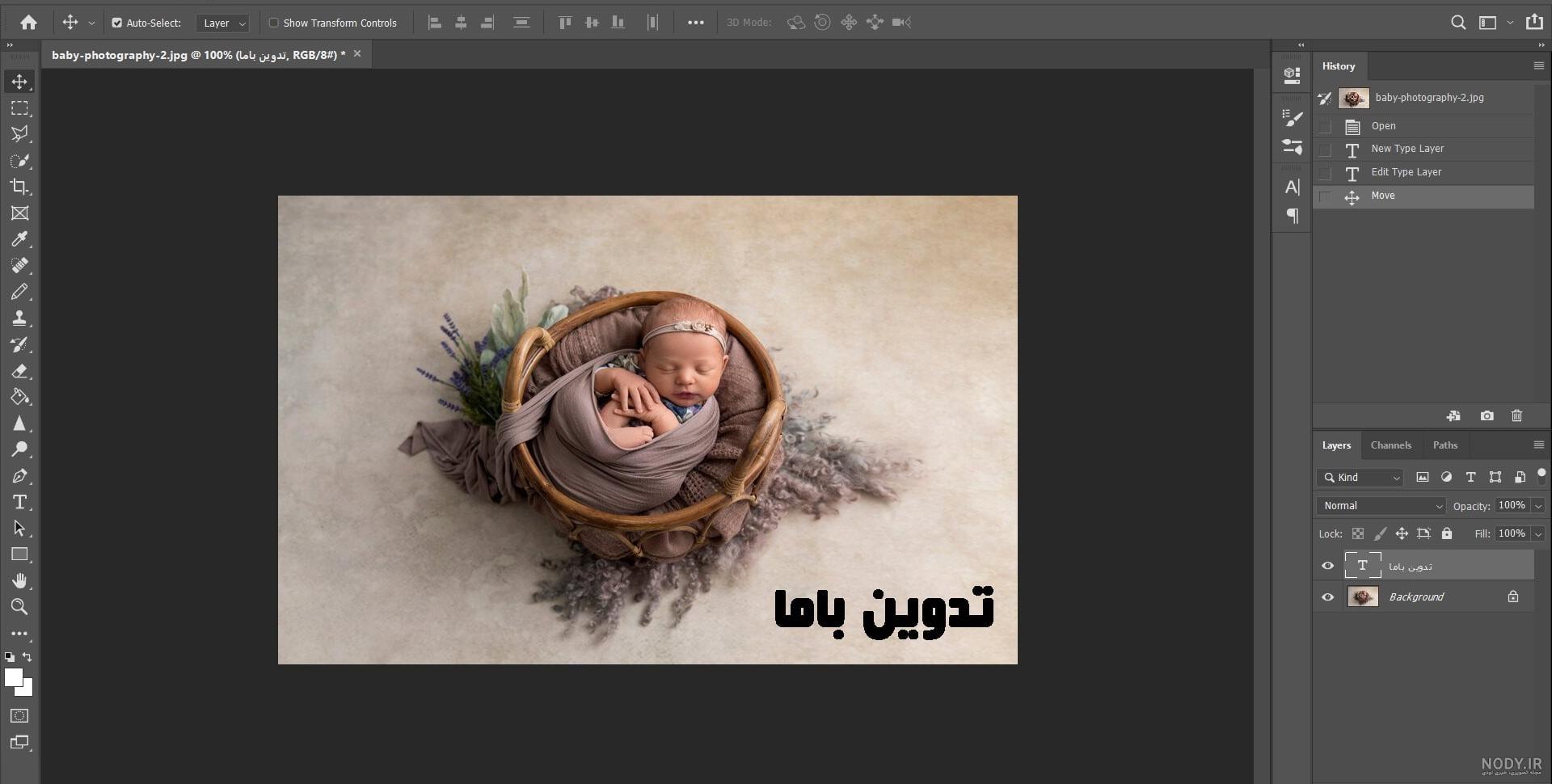Image resolution: width=1552 pixels, height=784 pixels.
Task: Open the Character panel icon
Action: click(x=1292, y=188)
